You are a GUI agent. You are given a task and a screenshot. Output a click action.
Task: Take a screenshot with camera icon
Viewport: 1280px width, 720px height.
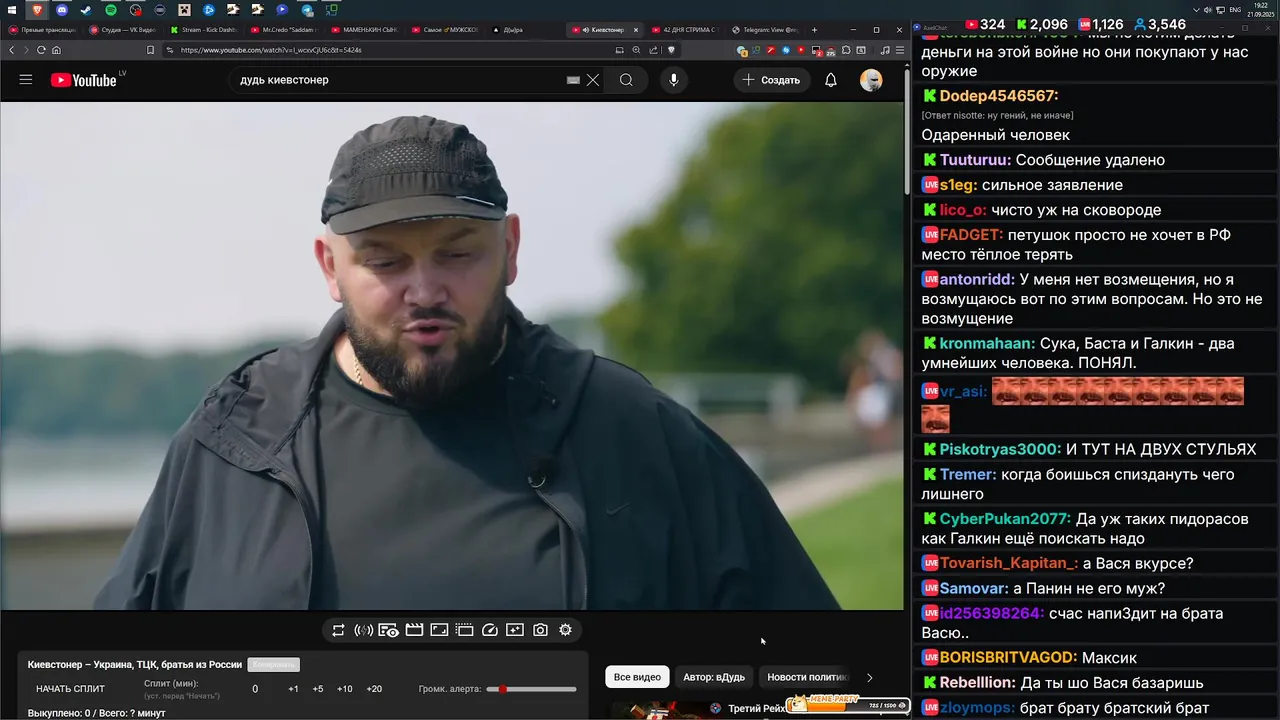540,630
